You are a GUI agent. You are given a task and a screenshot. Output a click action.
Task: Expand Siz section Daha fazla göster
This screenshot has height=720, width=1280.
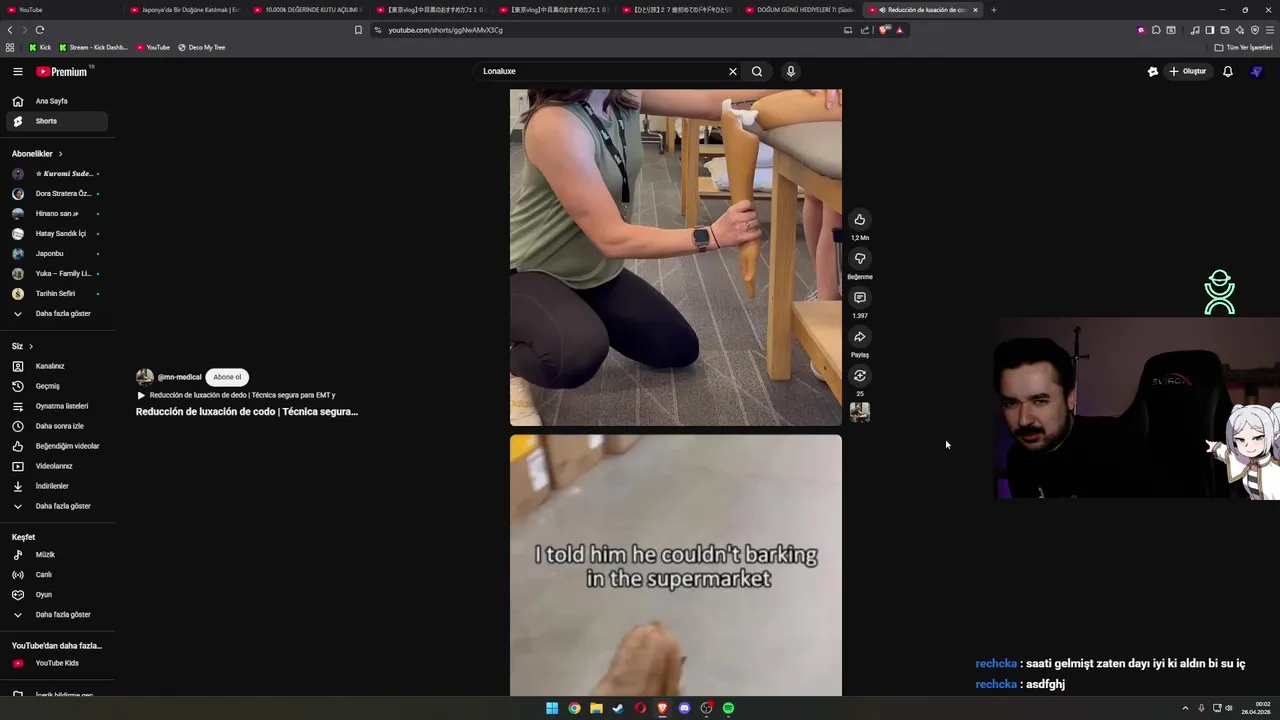tap(56, 506)
